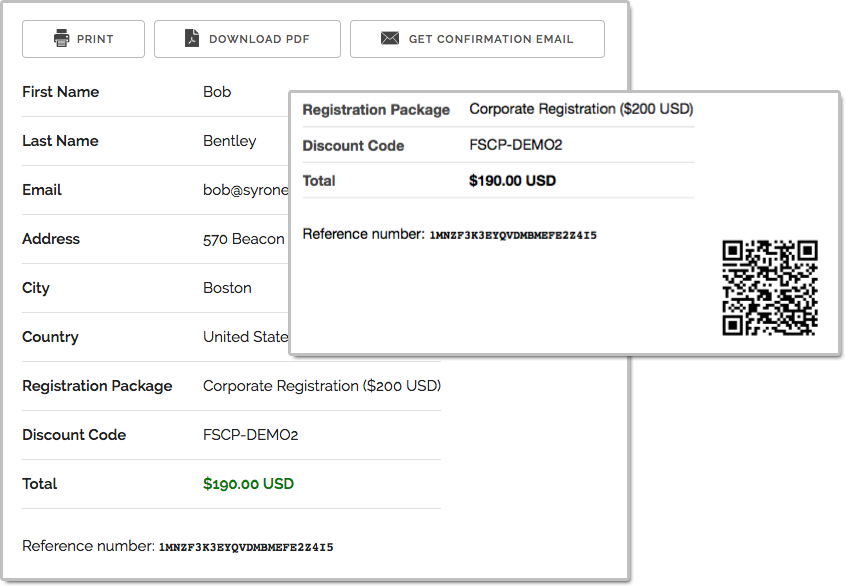Click the envelope email icon
845x586 pixels.
[390, 38]
